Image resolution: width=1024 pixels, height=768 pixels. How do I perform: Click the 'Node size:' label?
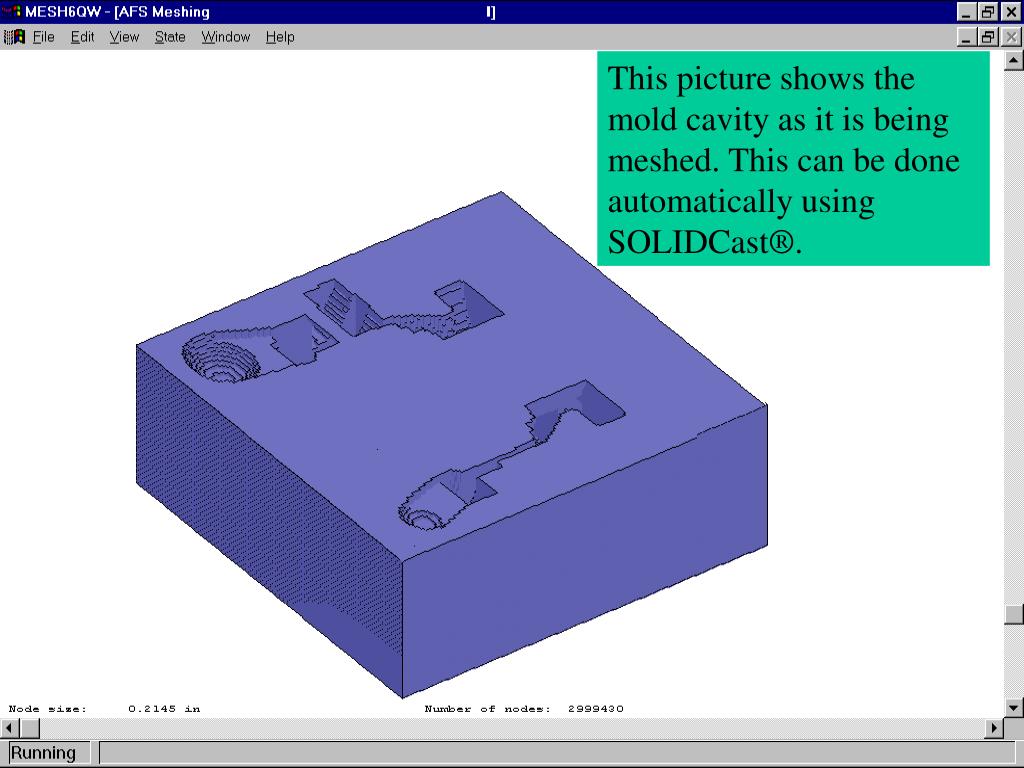(47, 709)
